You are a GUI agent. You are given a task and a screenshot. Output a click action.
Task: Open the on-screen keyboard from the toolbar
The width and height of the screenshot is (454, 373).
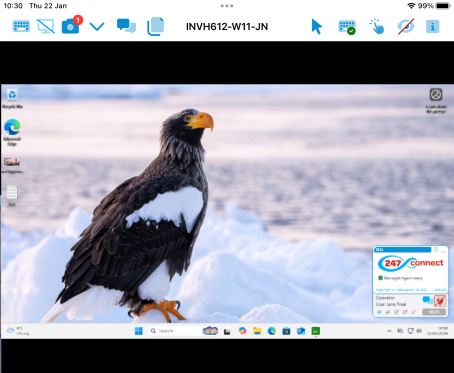coord(21,26)
